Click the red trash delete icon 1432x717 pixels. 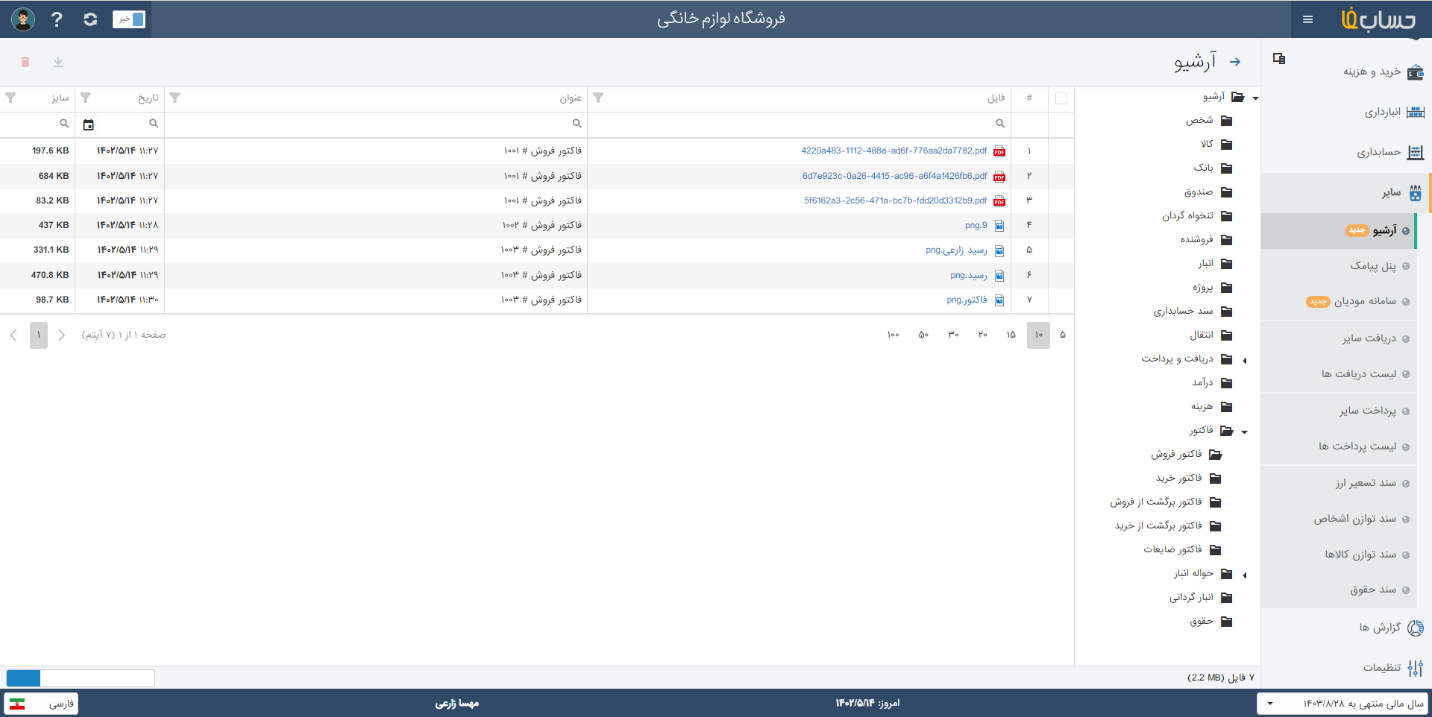pos(25,62)
